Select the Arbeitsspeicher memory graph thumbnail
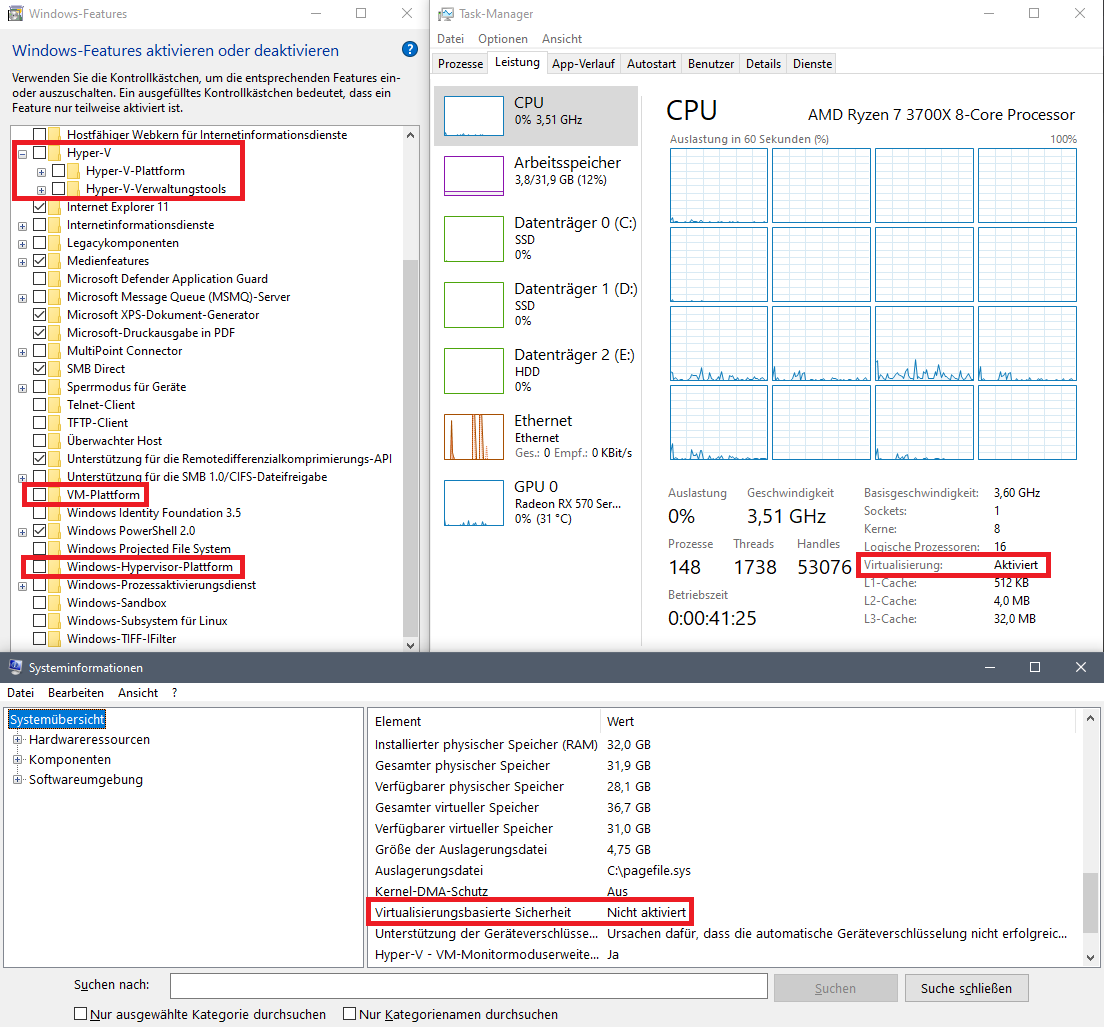Screen dimensions: 1104x1027 coord(474,176)
